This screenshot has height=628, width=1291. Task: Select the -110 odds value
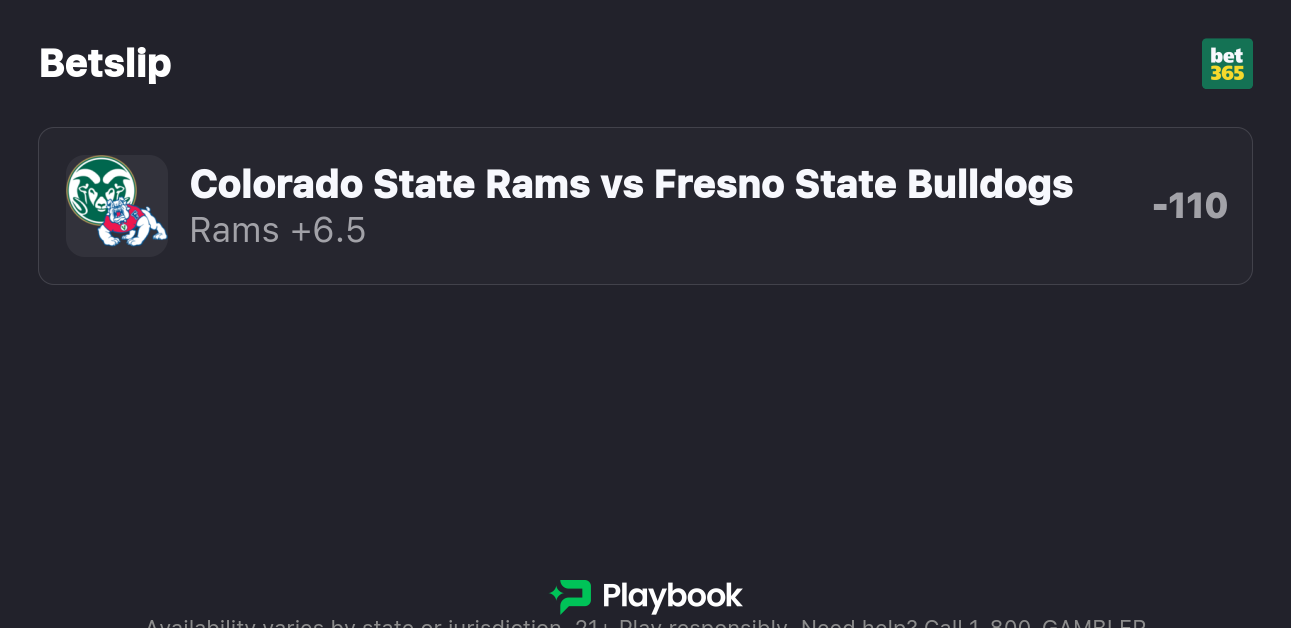[x=1189, y=206]
